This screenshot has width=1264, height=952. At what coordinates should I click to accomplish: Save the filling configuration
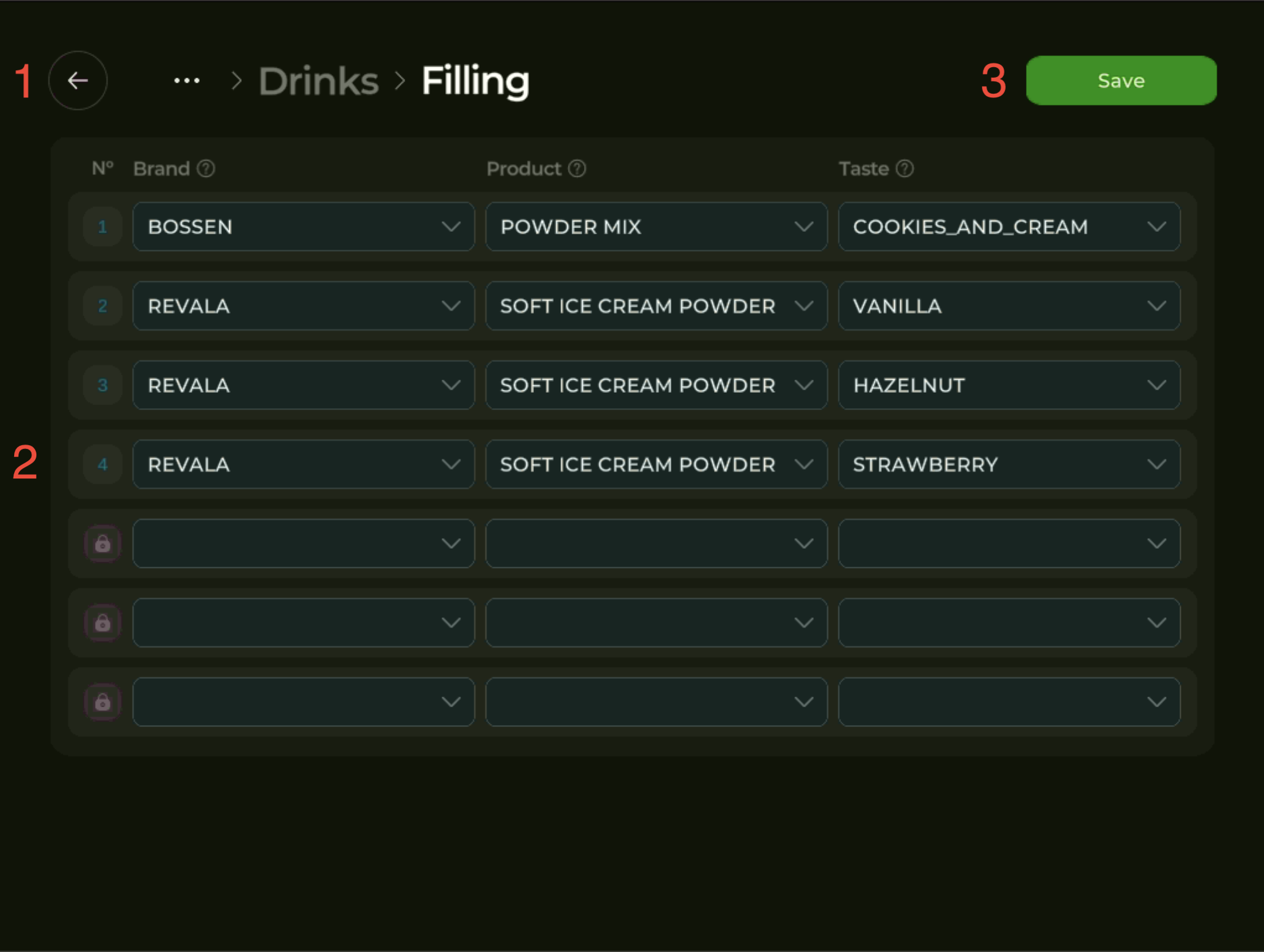tap(1121, 81)
